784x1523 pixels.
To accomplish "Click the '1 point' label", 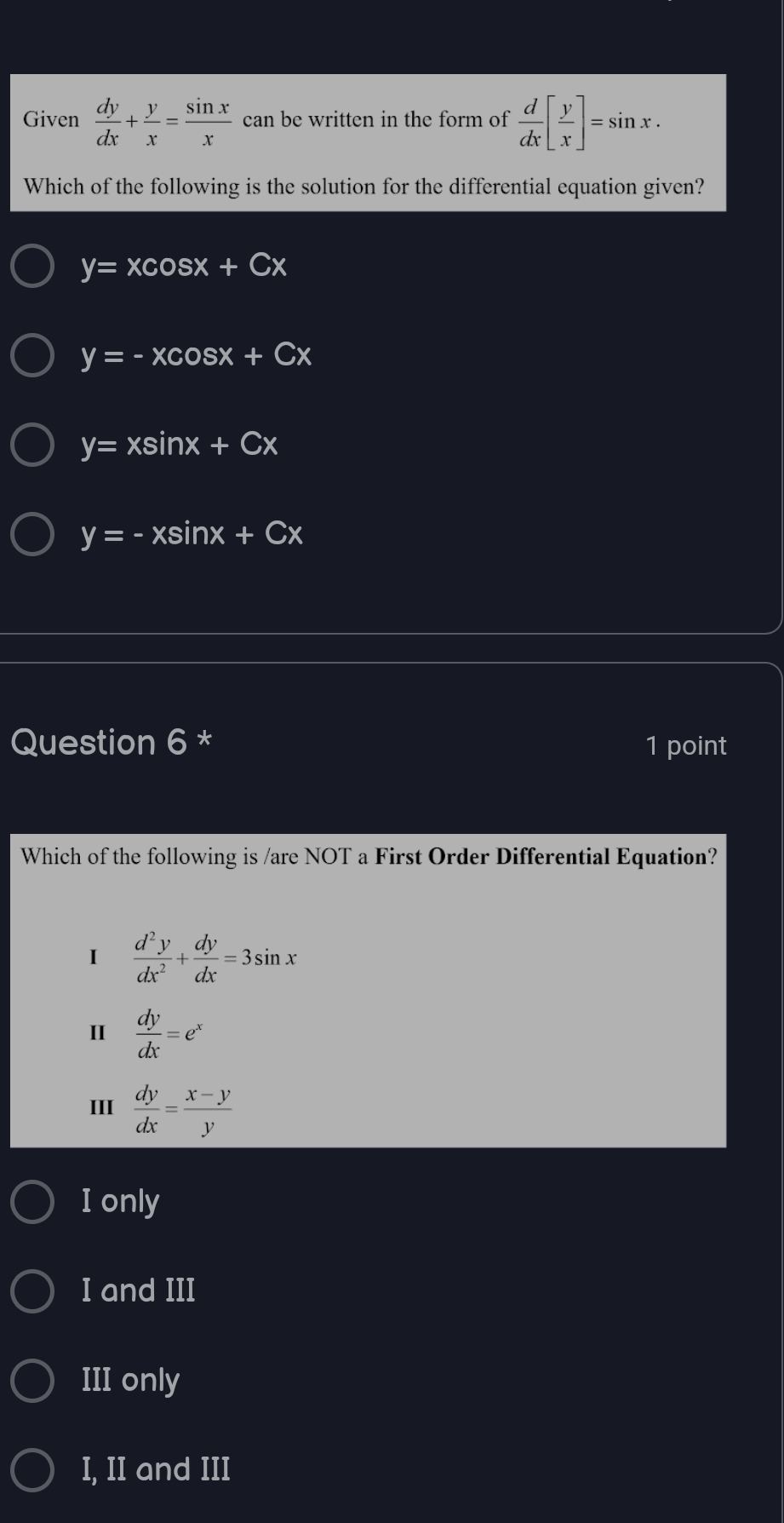I will 686,746.
